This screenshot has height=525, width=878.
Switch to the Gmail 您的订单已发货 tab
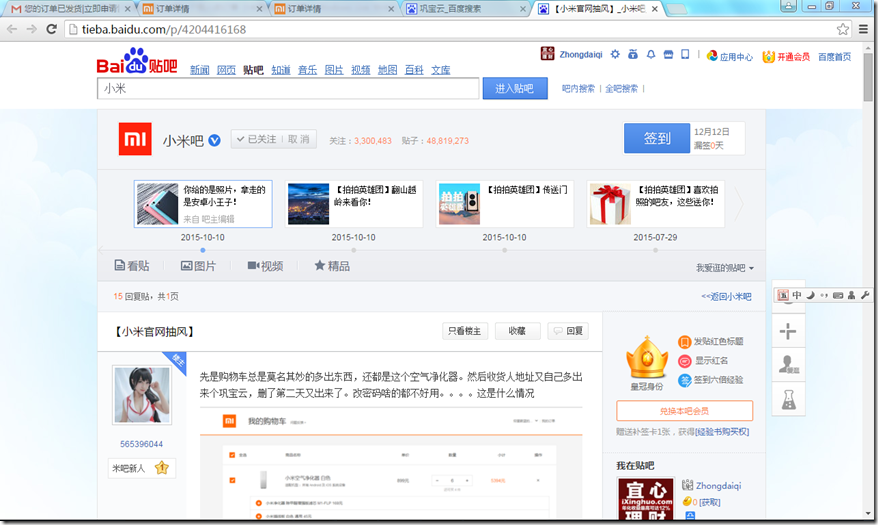click(70, 8)
